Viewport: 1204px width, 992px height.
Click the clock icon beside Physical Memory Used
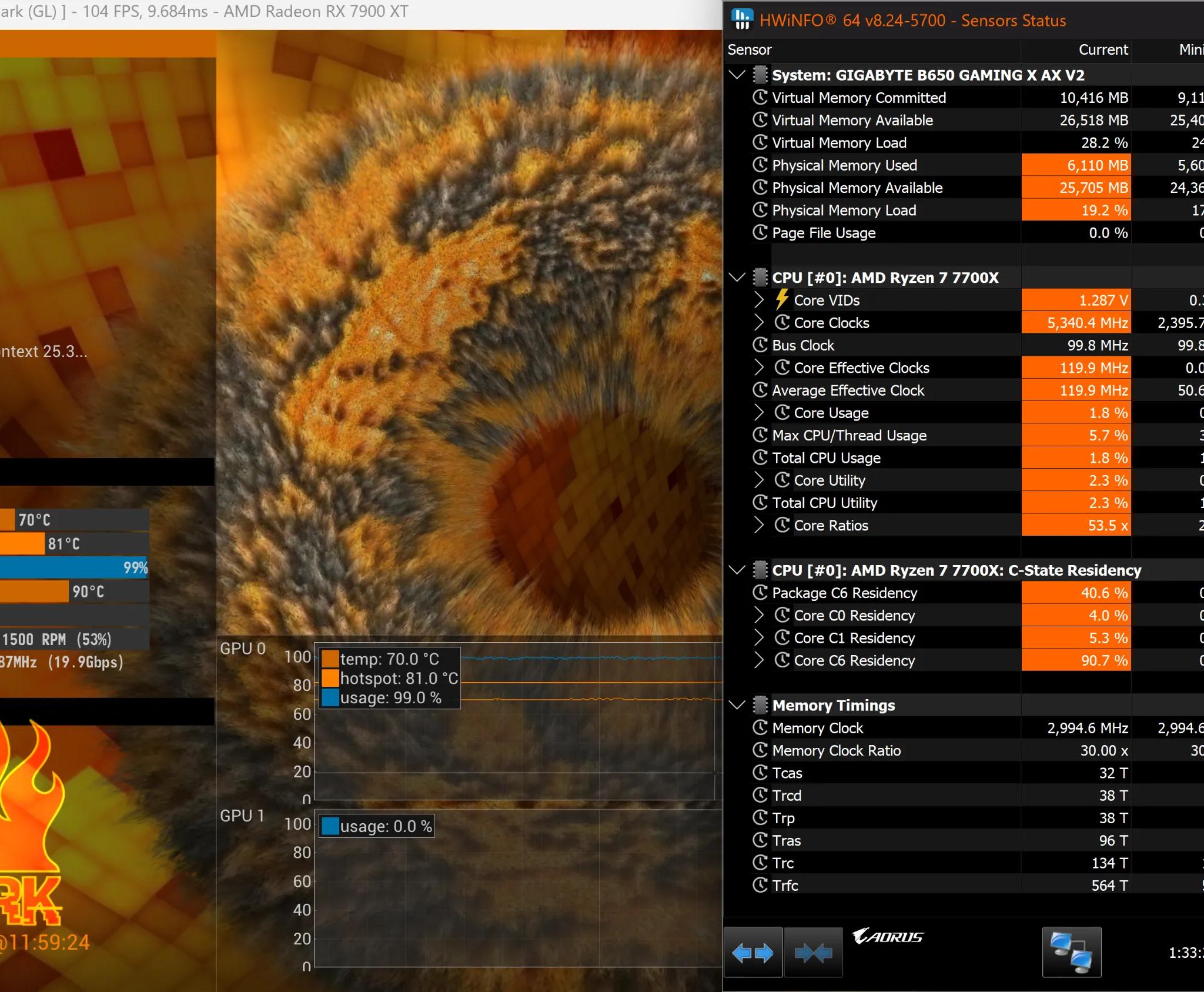(760, 165)
